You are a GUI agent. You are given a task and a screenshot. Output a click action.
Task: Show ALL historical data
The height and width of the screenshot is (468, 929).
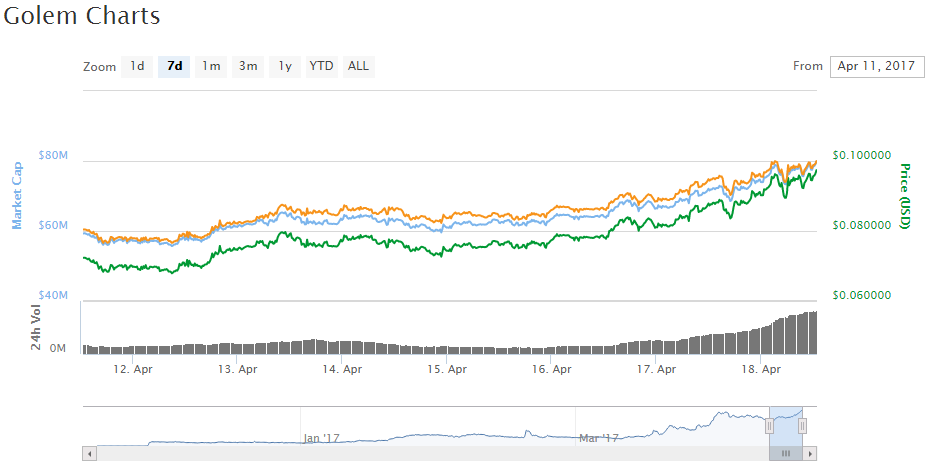pyautogui.click(x=358, y=66)
